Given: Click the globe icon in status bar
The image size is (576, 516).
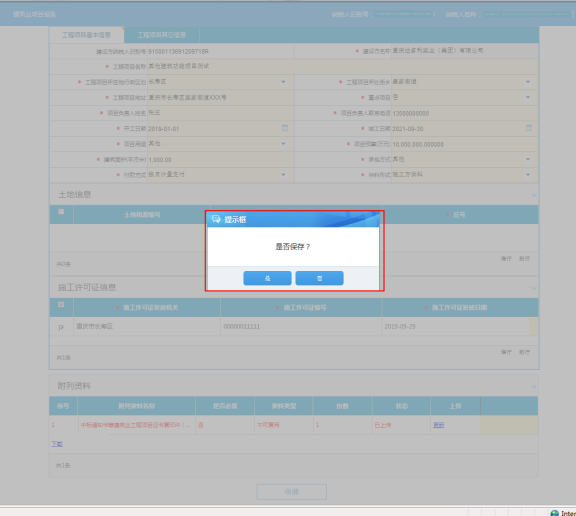Looking at the screenshot, I should (x=554, y=513).
